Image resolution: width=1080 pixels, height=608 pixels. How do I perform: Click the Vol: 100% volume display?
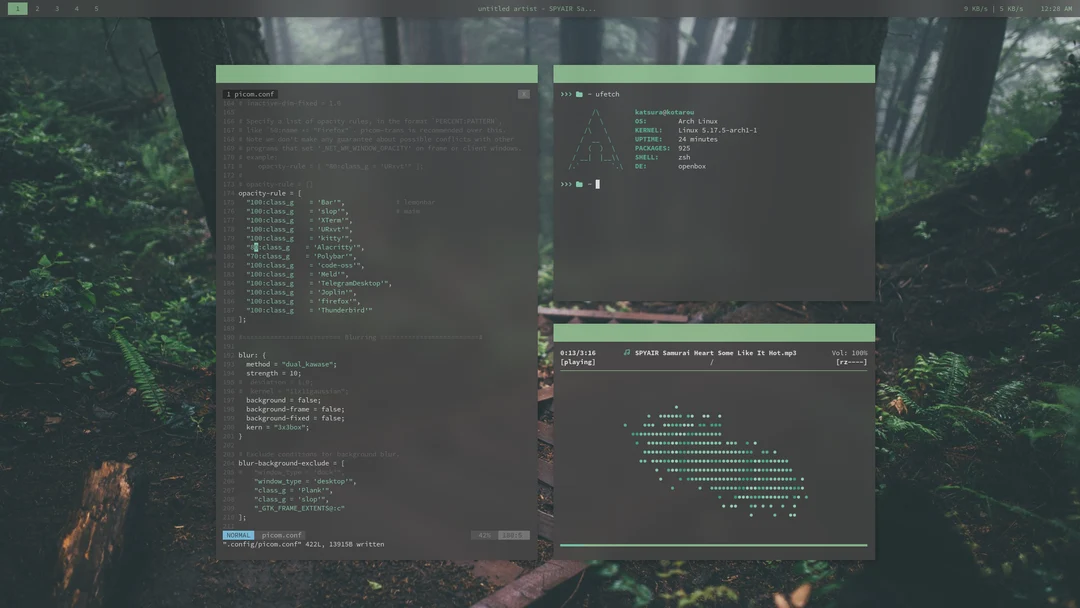tap(850, 352)
